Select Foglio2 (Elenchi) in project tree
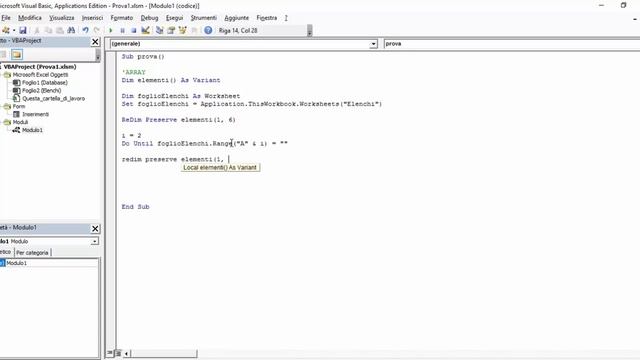Screen dimensions: 640x360 click(42, 91)
